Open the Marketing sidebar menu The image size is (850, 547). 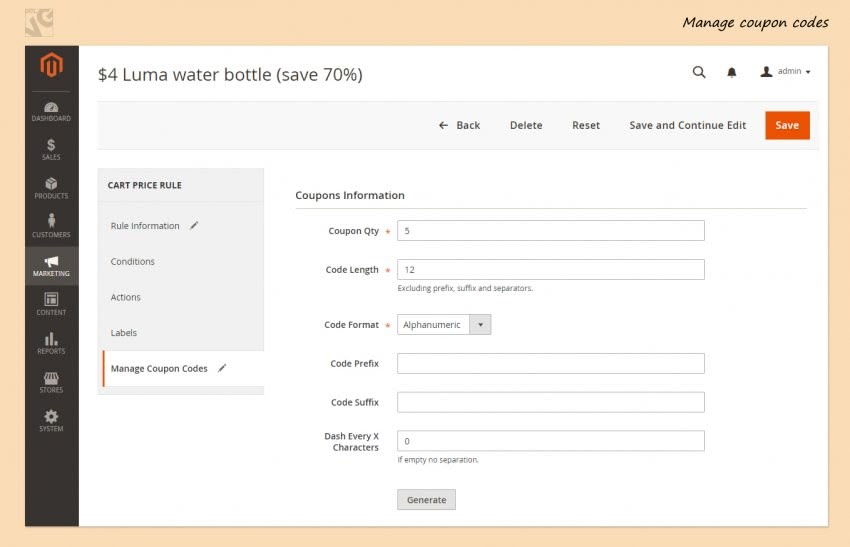[51, 266]
